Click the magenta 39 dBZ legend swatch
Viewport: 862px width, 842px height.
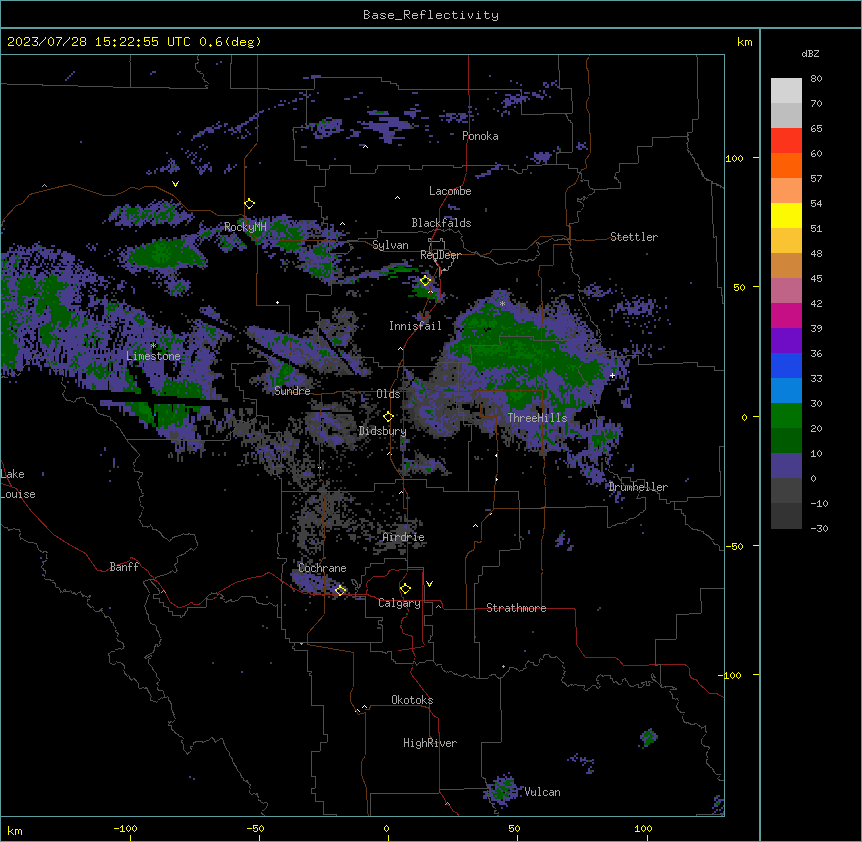click(x=786, y=315)
